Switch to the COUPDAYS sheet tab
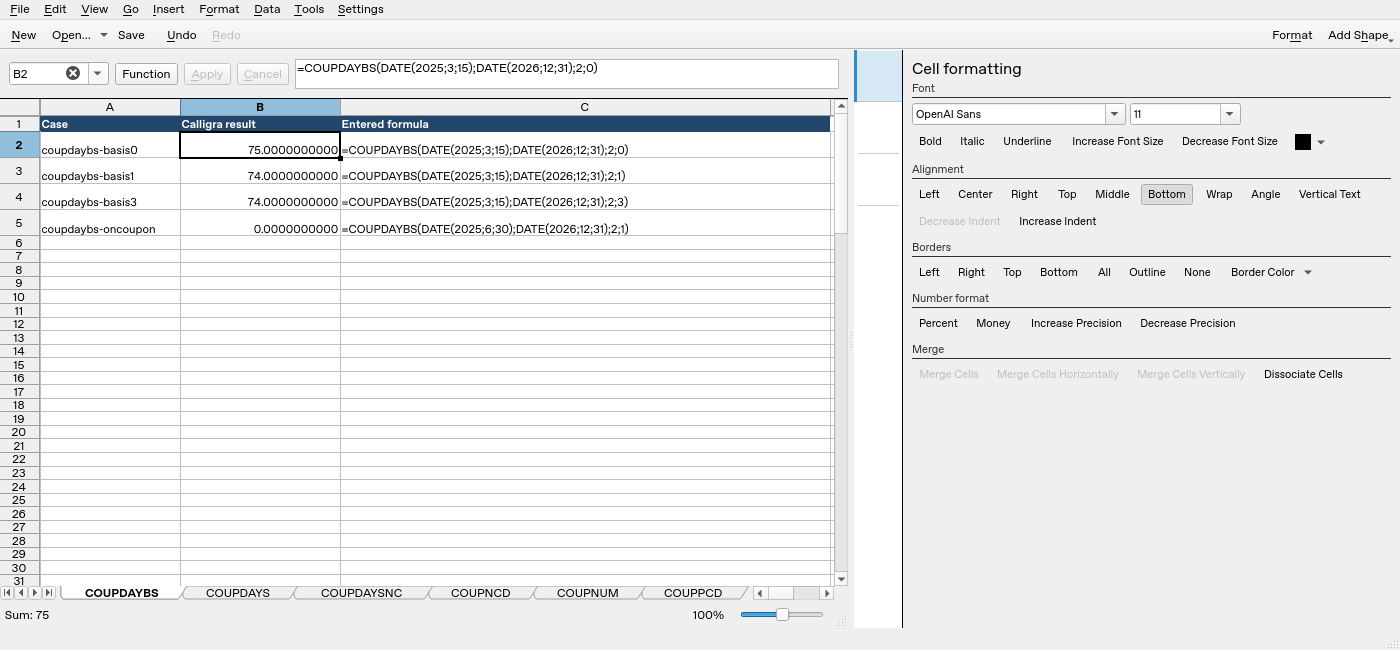This screenshot has height=650, width=1400. [x=238, y=593]
